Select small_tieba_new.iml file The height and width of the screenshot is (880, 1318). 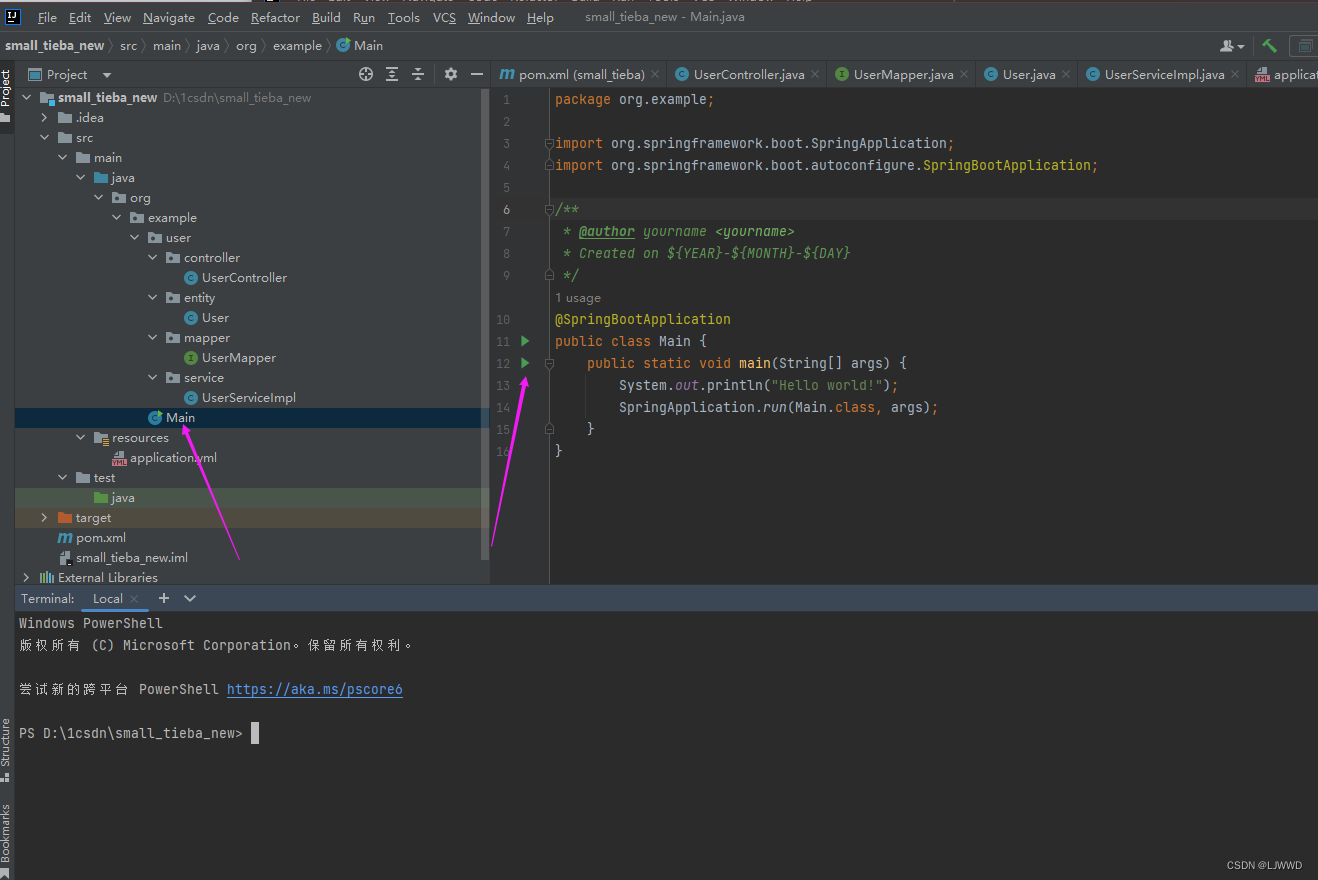131,558
